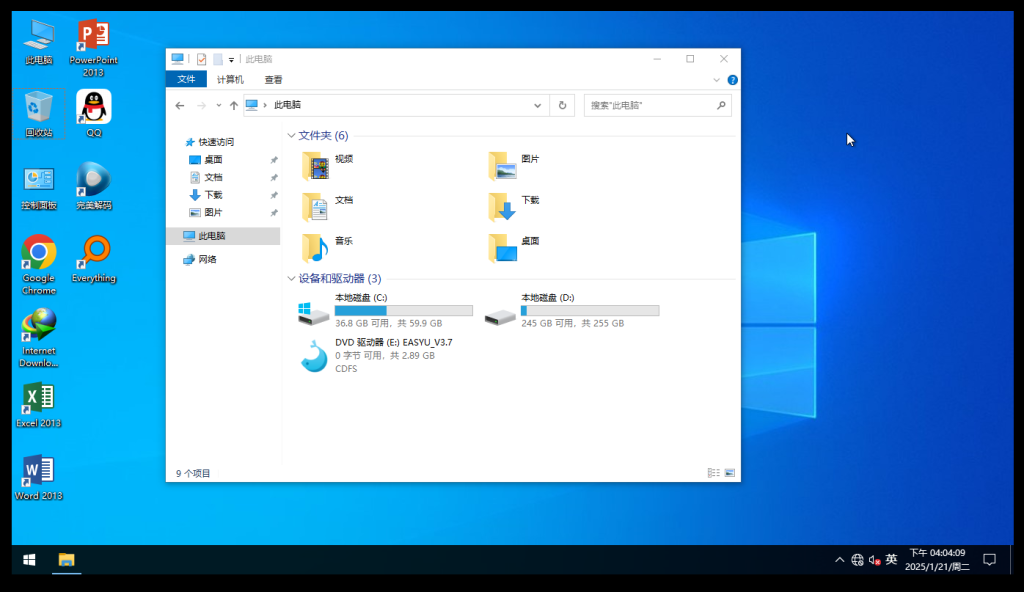This screenshot has height=592, width=1024.
Task: Expand the ribbon with the chevron arrow
Action: click(716, 80)
